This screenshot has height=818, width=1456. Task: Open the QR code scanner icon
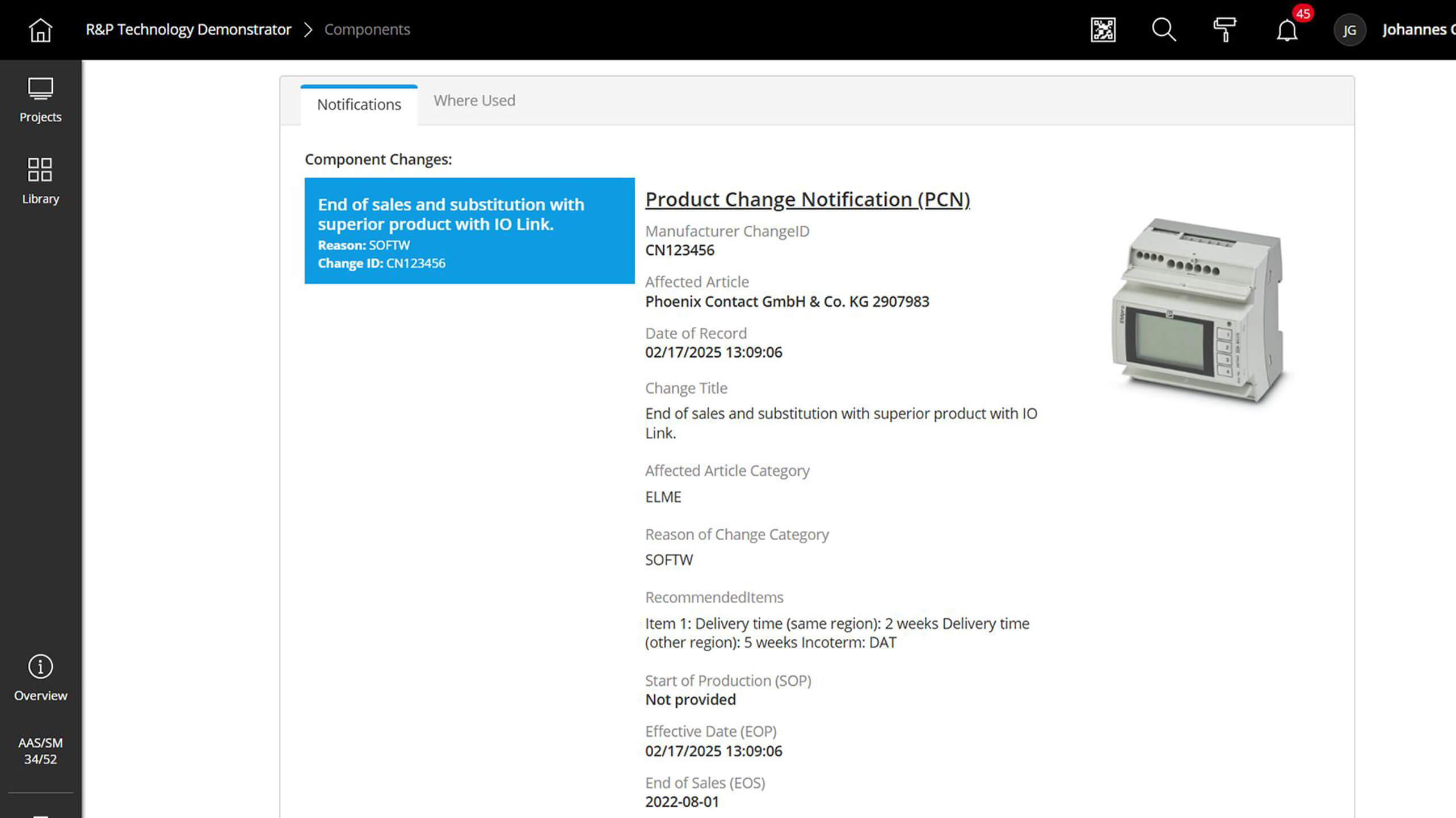(x=1102, y=29)
